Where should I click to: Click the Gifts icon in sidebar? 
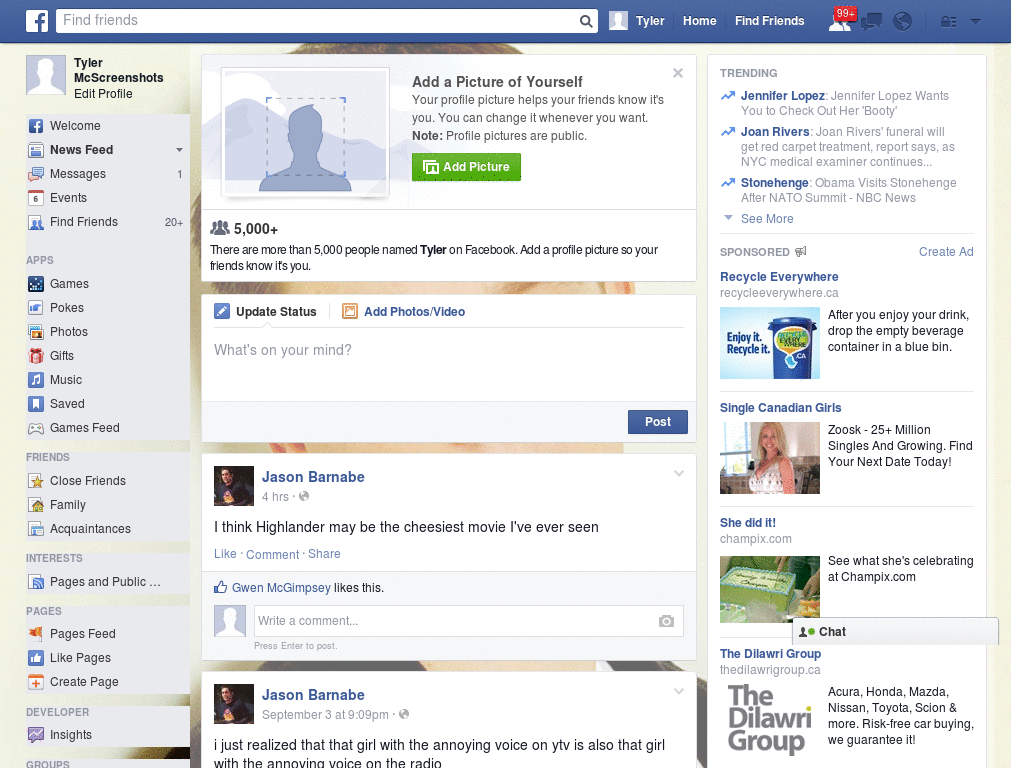(36, 356)
